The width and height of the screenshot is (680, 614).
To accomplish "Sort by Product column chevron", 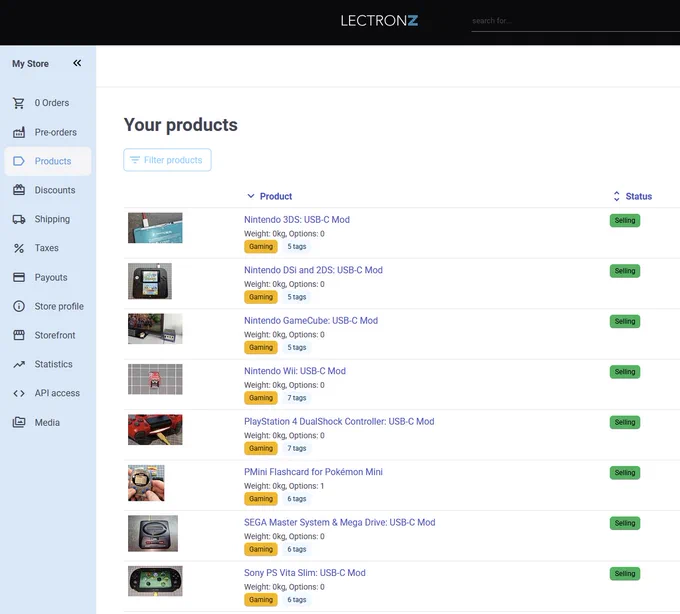I will (x=251, y=196).
